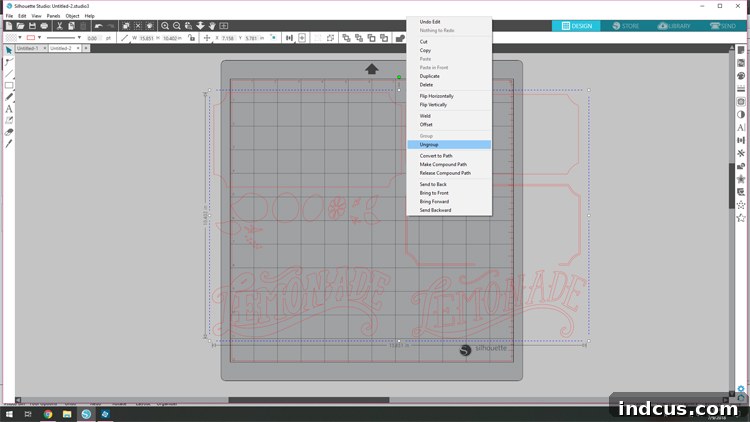Create a new document with the New icon
Screen dimensions: 750x422
tap(9, 26)
